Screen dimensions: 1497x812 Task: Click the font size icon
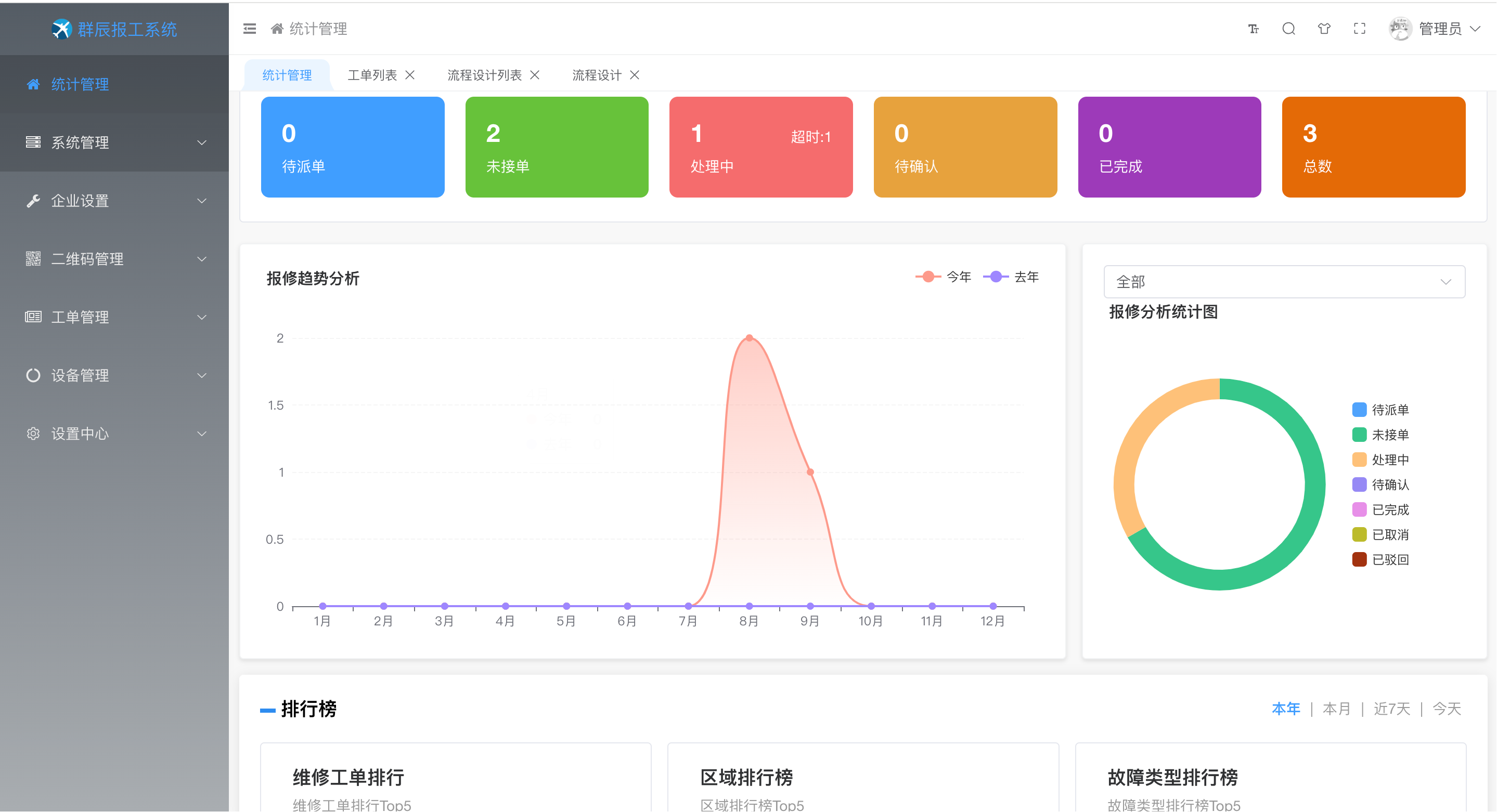(x=1253, y=29)
